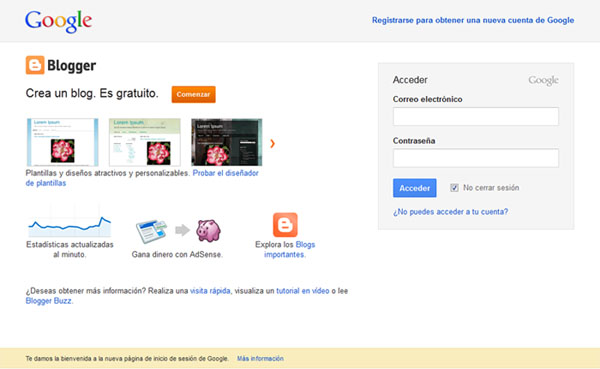
Task: Advance template carousel with orange chevron
Action: 272,144
